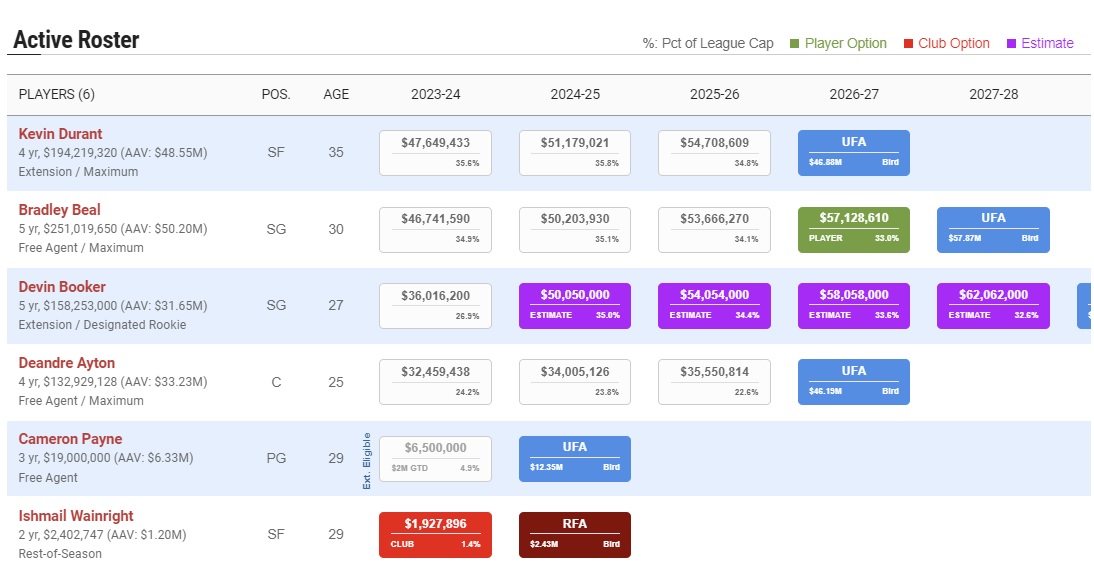
Task: Select Ayton's $35,550,814 salary cell
Action: (x=714, y=382)
